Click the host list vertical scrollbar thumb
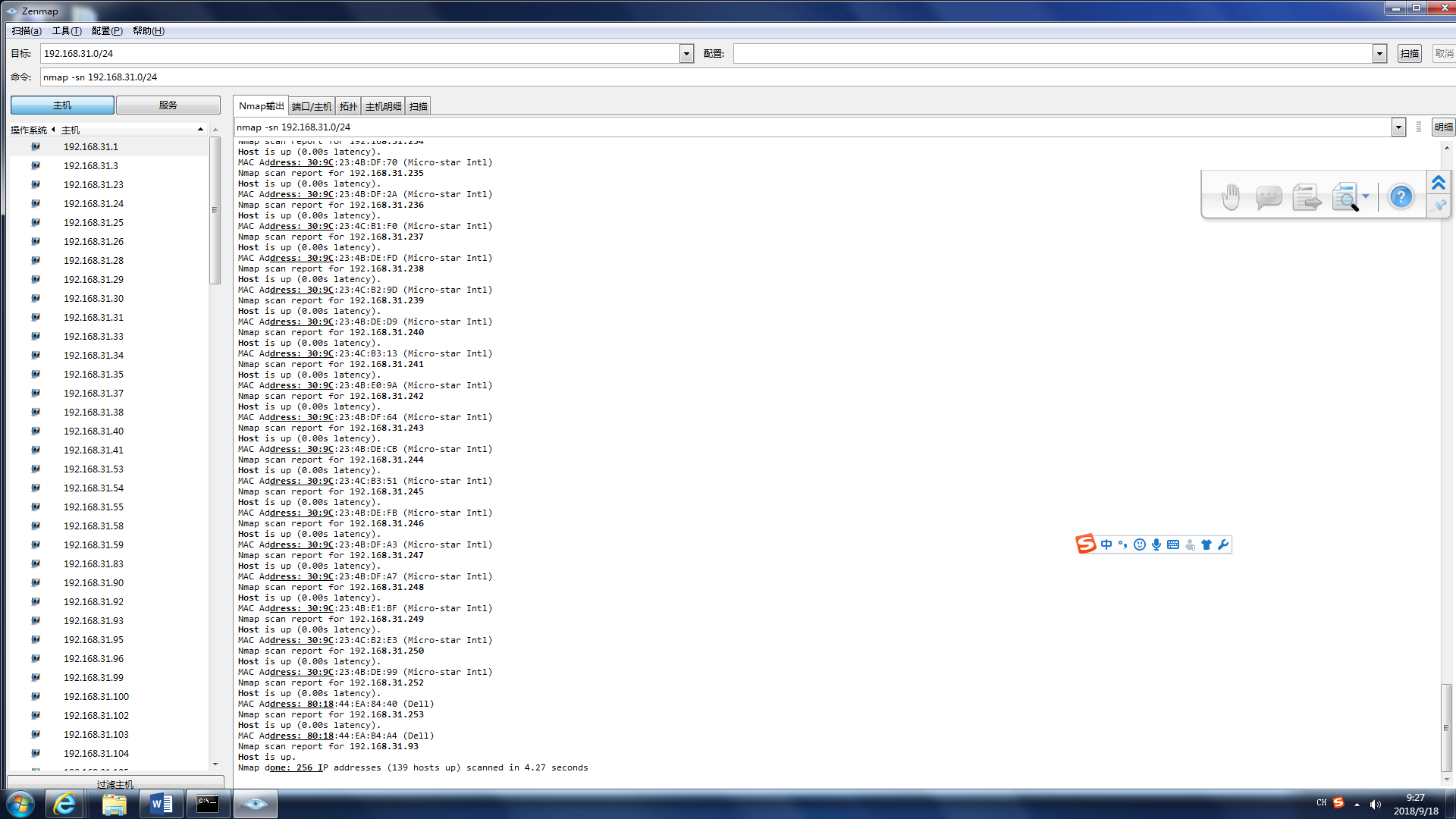This screenshot has height=819, width=1456. tap(215, 210)
